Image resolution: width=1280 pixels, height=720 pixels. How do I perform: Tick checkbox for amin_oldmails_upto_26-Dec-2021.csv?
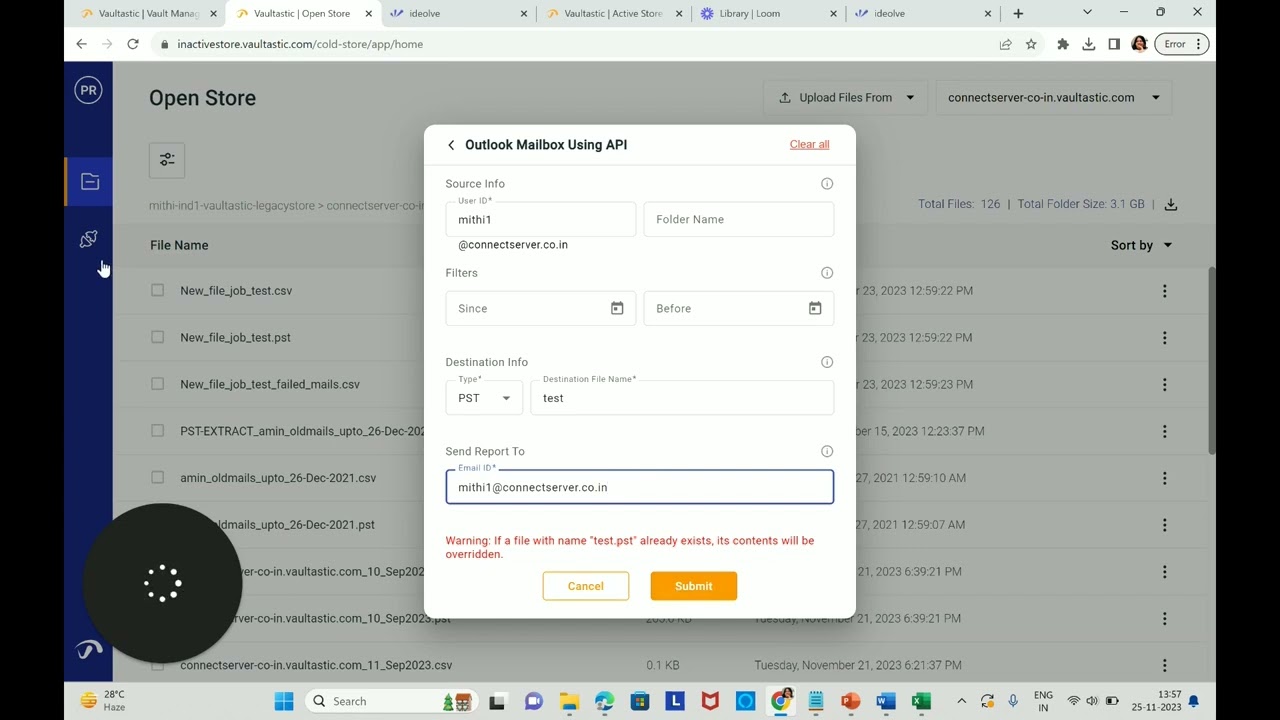click(157, 477)
